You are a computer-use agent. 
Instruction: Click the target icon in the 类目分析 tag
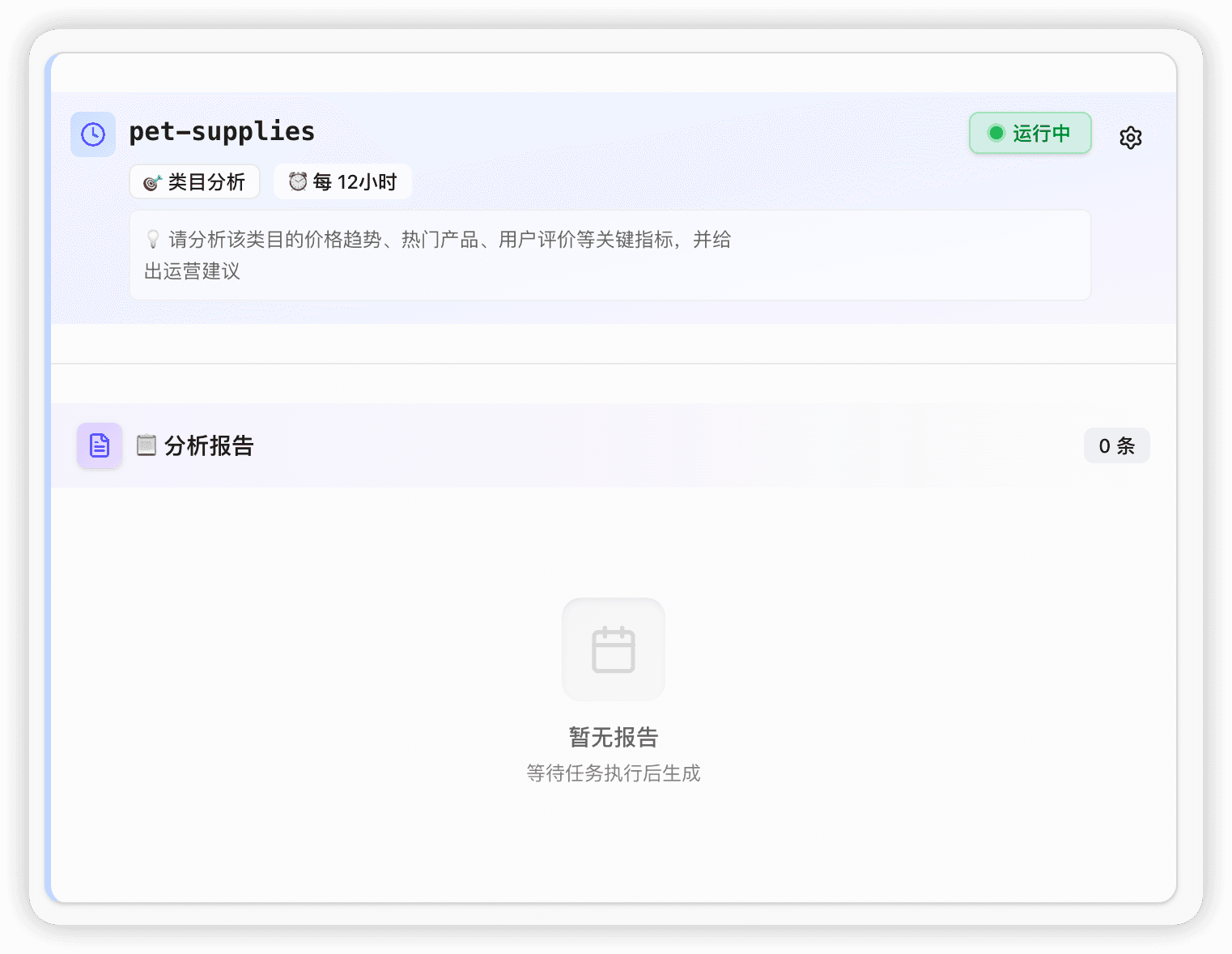pyautogui.click(x=151, y=182)
